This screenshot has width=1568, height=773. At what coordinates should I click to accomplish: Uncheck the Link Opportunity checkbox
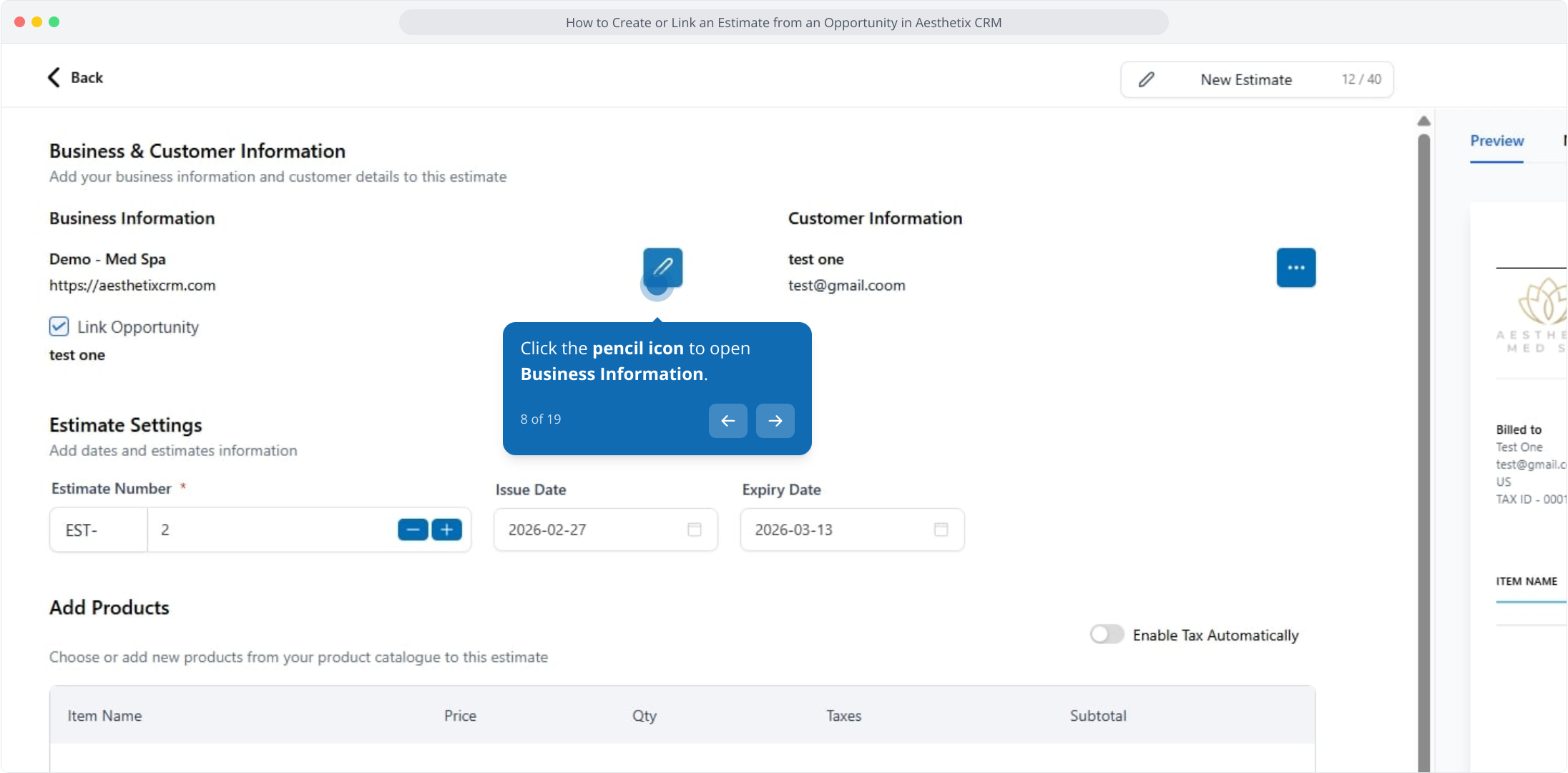click(59, 327)
